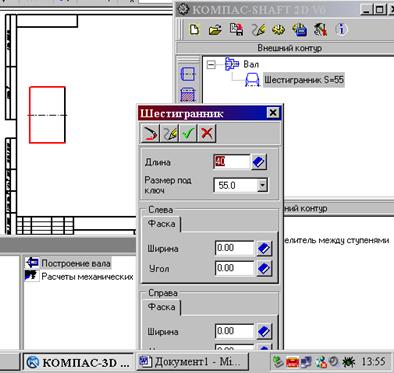The width and height of the screenshot is (394, 373).
Task: Collapse the Вал tree node
Action: 211,64
